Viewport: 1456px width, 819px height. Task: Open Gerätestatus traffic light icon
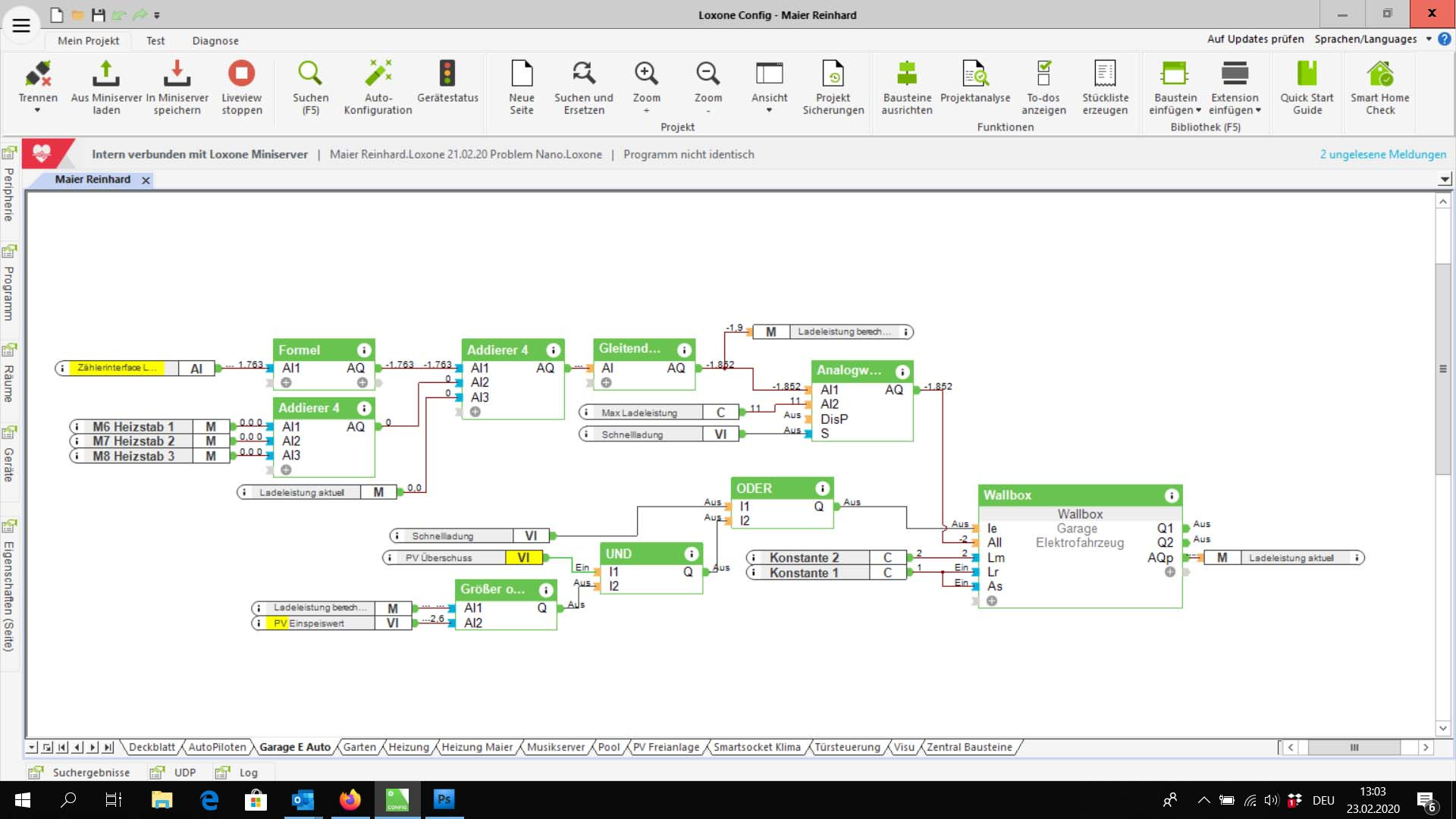(447, 74)
